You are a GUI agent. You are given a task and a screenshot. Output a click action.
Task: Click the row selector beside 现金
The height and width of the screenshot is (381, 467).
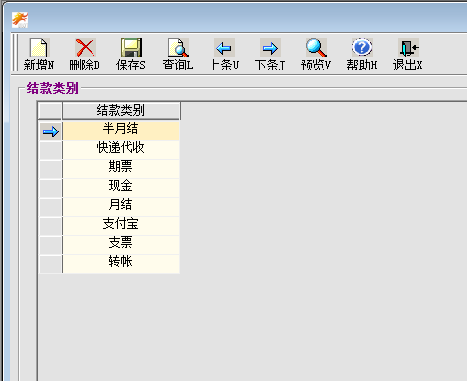click(x=50, y=188)
